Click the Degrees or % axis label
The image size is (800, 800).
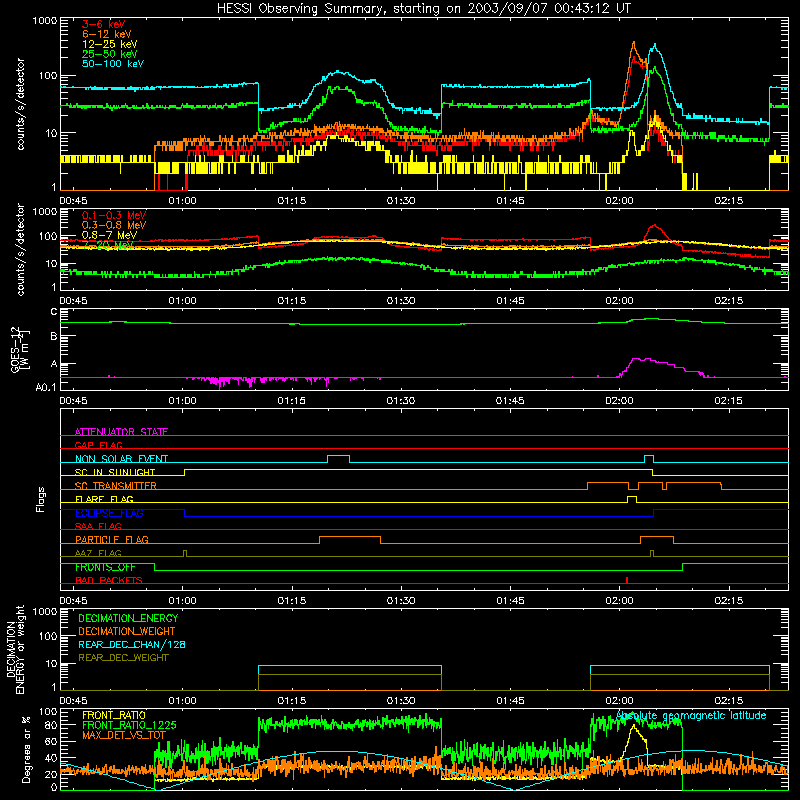click(26, 749)
